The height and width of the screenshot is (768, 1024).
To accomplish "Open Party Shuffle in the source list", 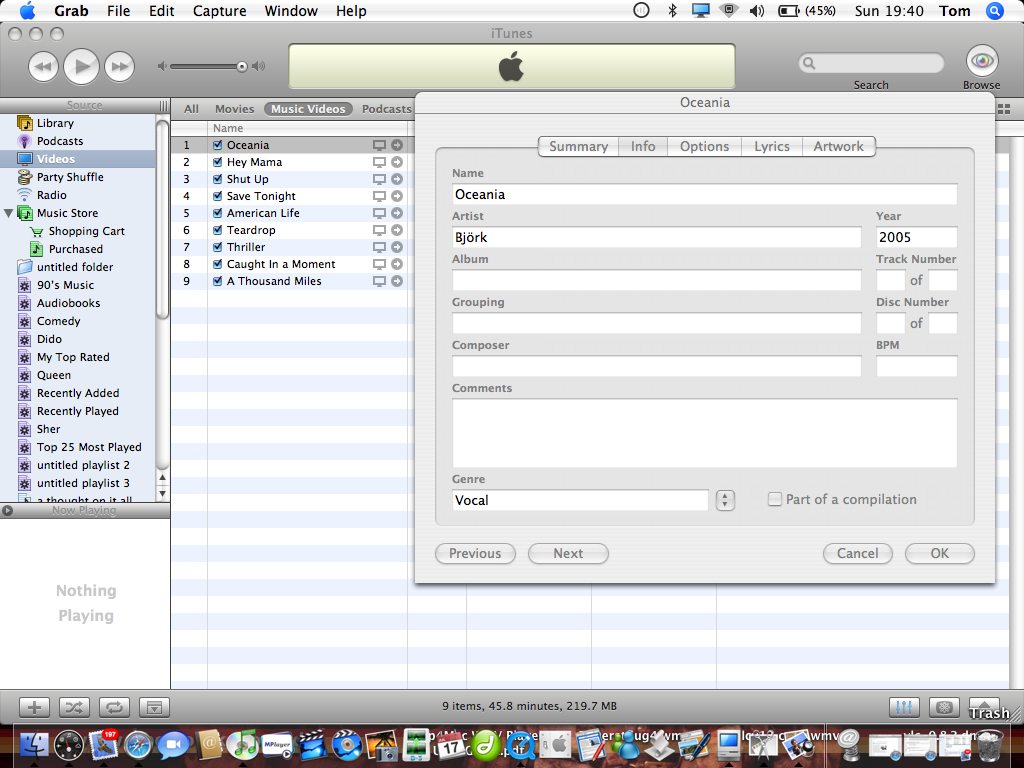I will (70, 177).
